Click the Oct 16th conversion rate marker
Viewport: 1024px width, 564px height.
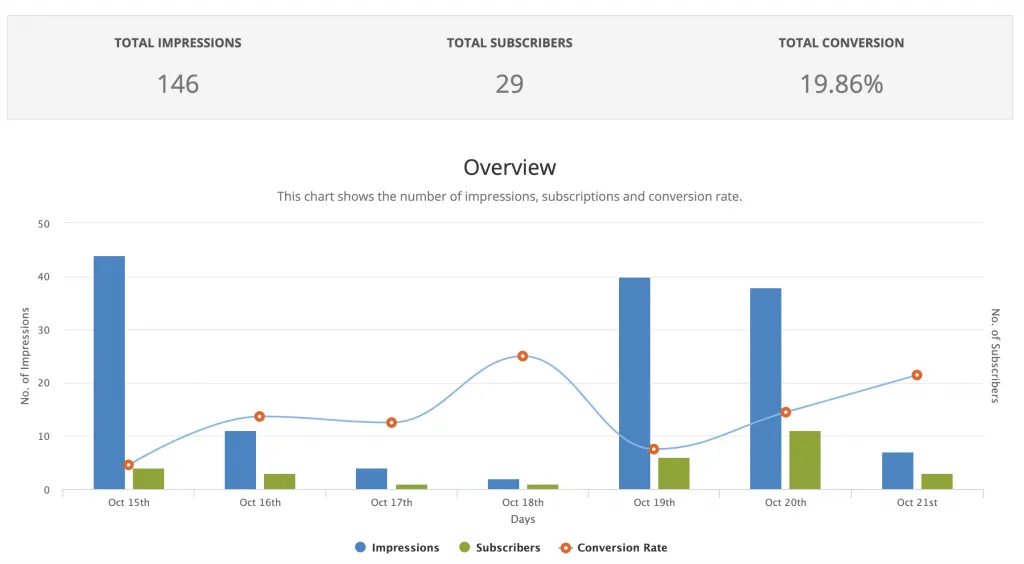(x=259, y=416)
